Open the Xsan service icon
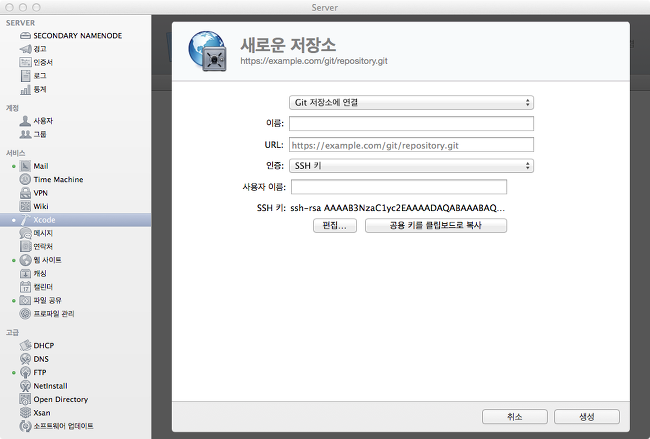 [x=25, y=412]
